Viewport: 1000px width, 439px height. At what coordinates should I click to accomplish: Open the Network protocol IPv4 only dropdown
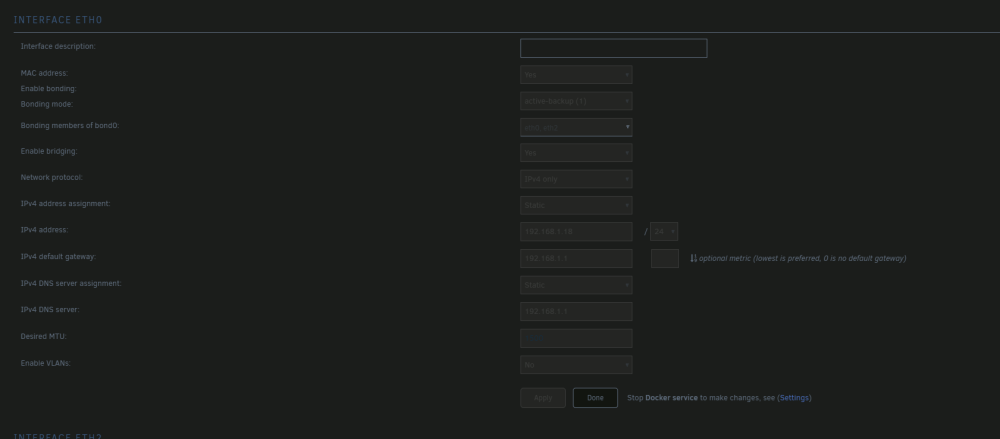pyautogui.click(x=576, y=179)
